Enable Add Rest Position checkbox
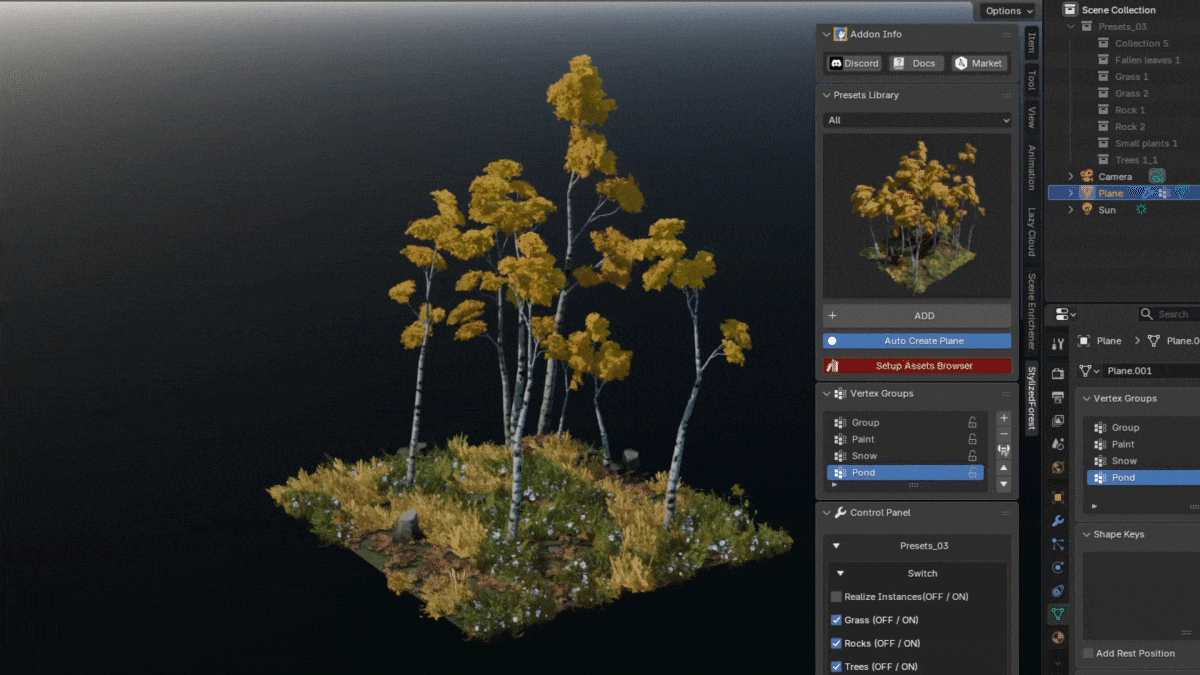1200x675 pixels. (x=1088, y=653)
